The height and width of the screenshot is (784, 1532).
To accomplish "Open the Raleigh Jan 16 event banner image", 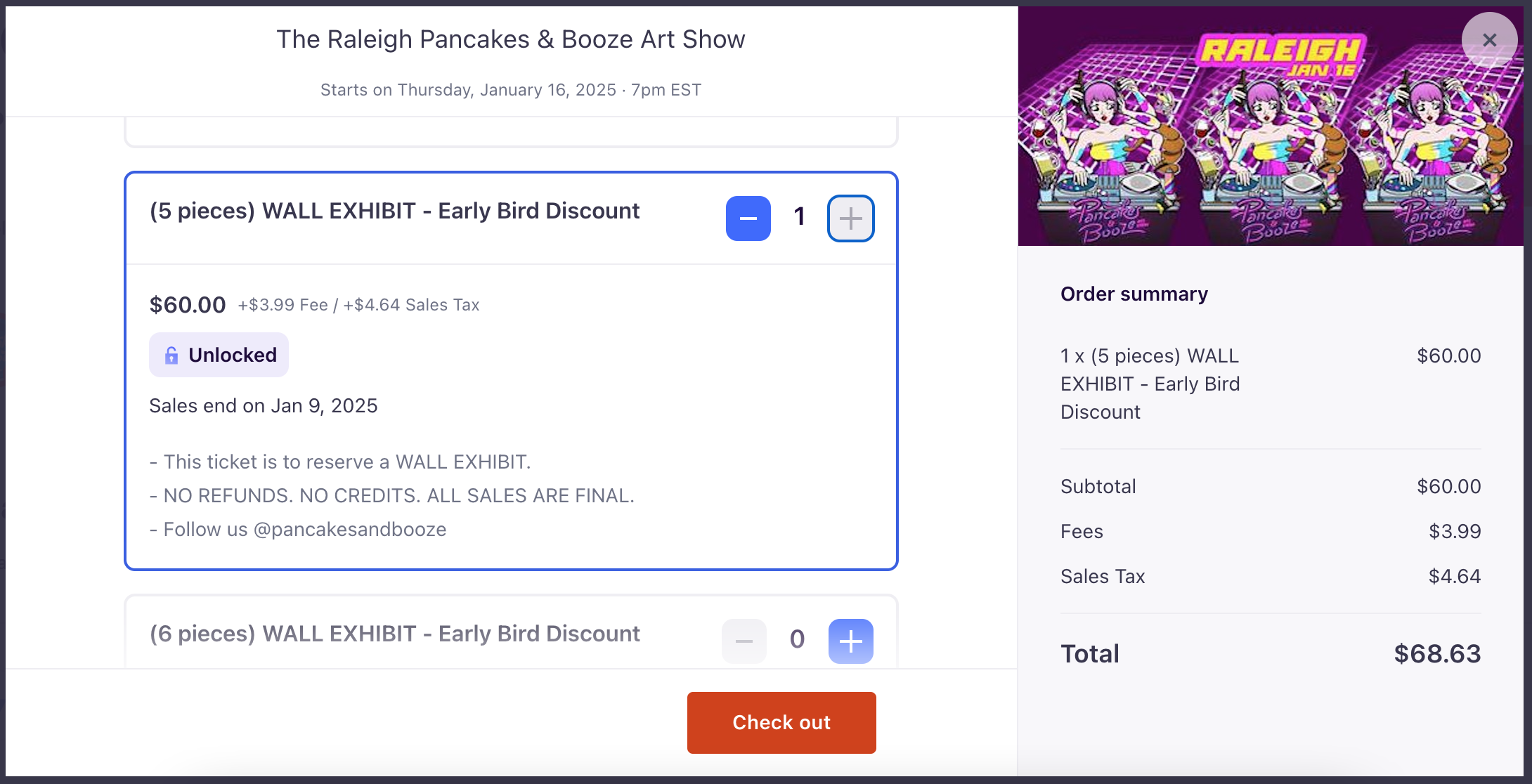I will (1271, 126).
